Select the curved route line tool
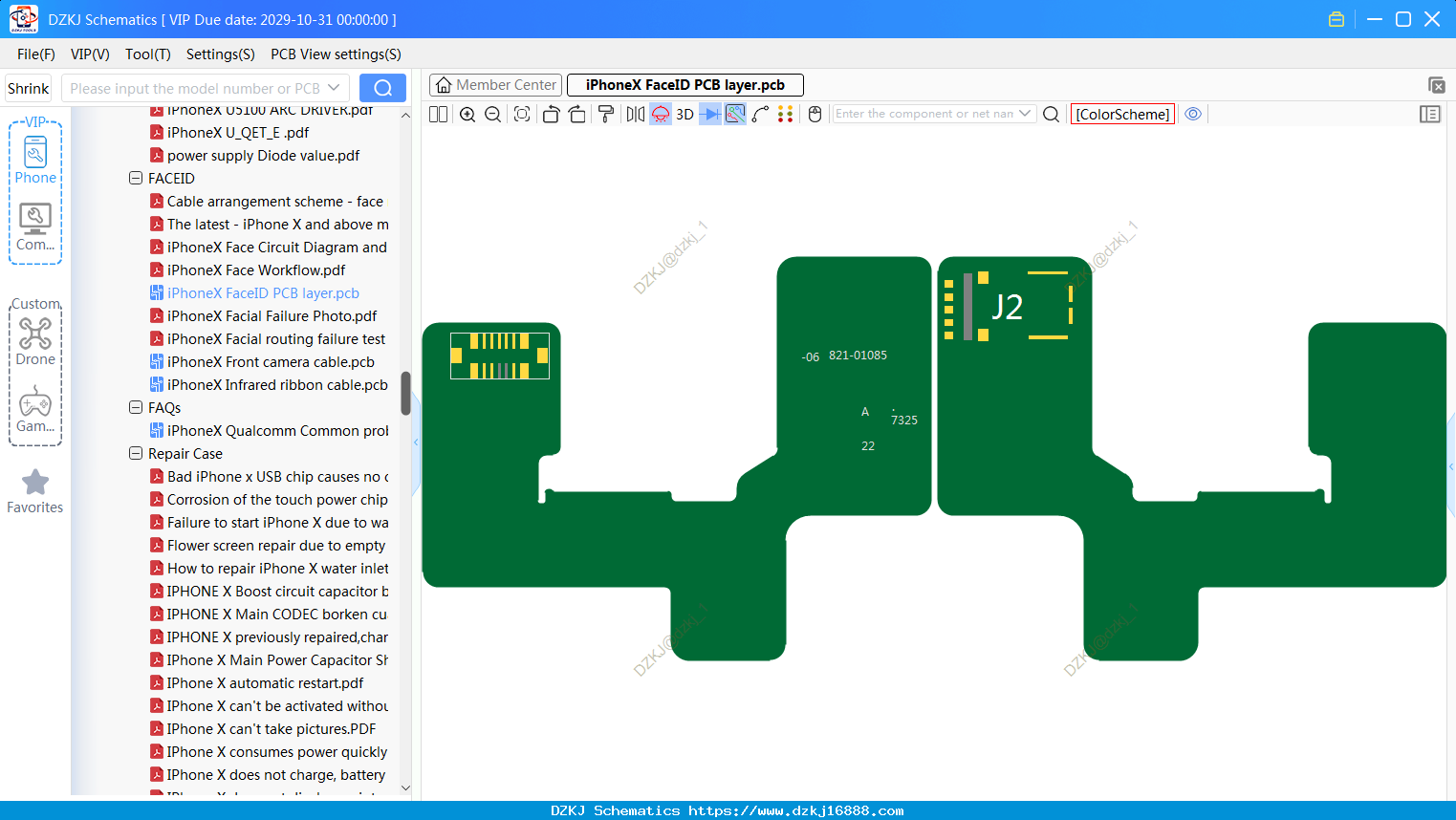1456x820 pixels. coord(761,114)
